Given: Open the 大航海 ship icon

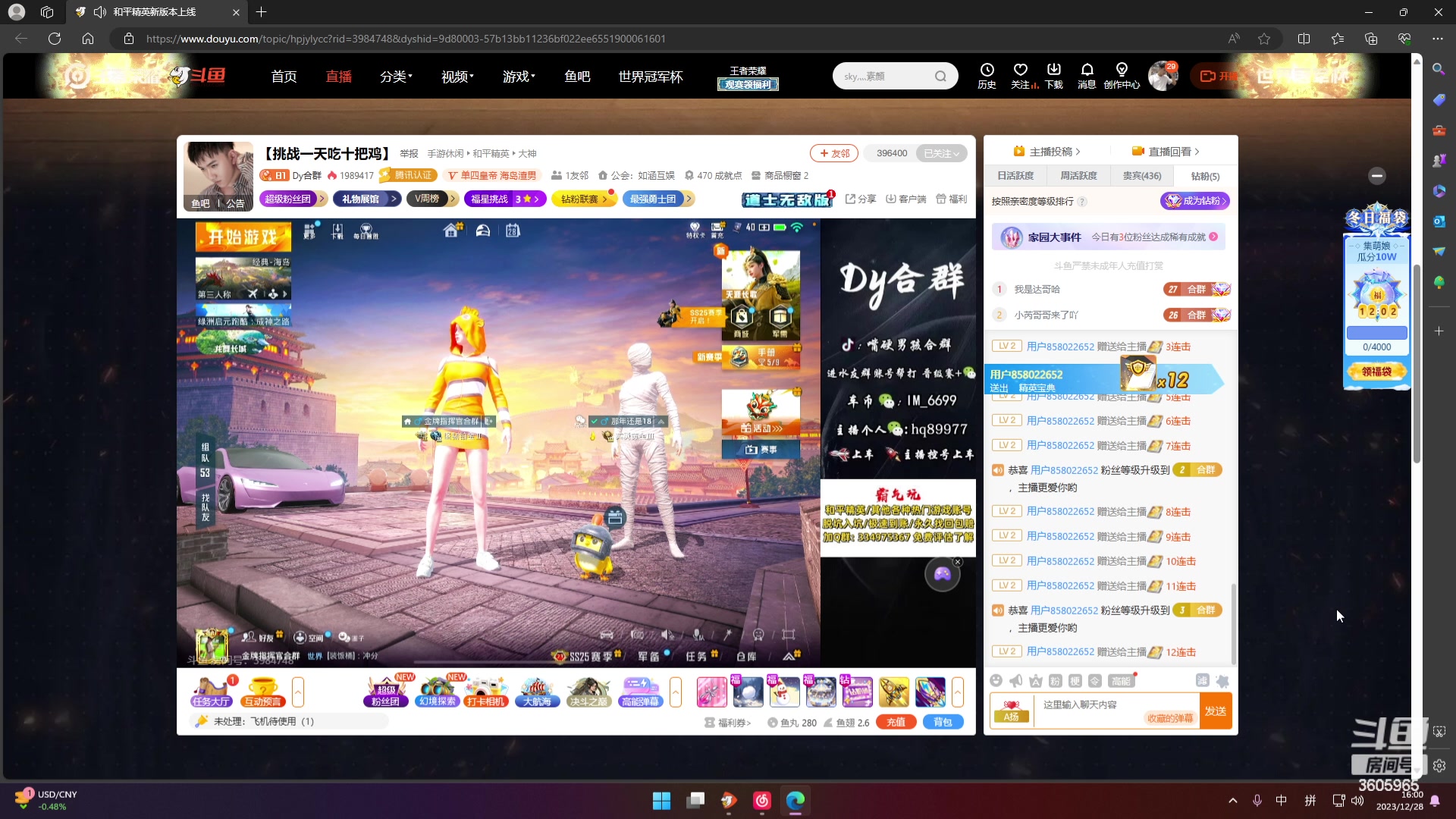Looking at the screenshot, I should [537, 692].
